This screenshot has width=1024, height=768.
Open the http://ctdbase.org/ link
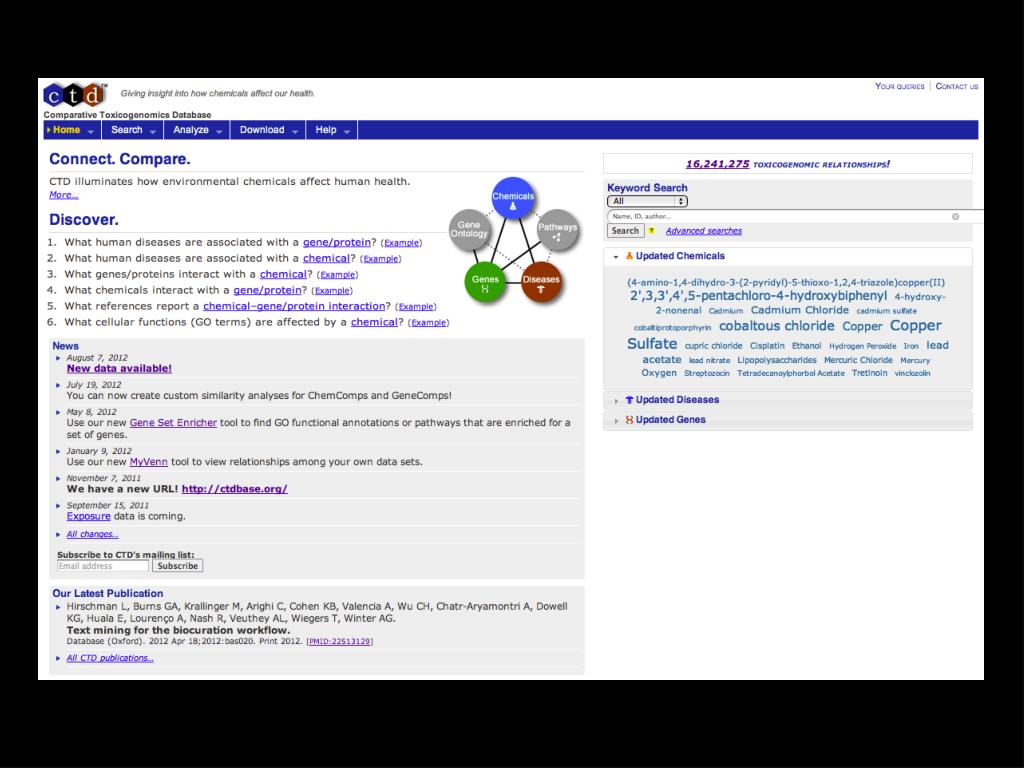click(234, 488)
